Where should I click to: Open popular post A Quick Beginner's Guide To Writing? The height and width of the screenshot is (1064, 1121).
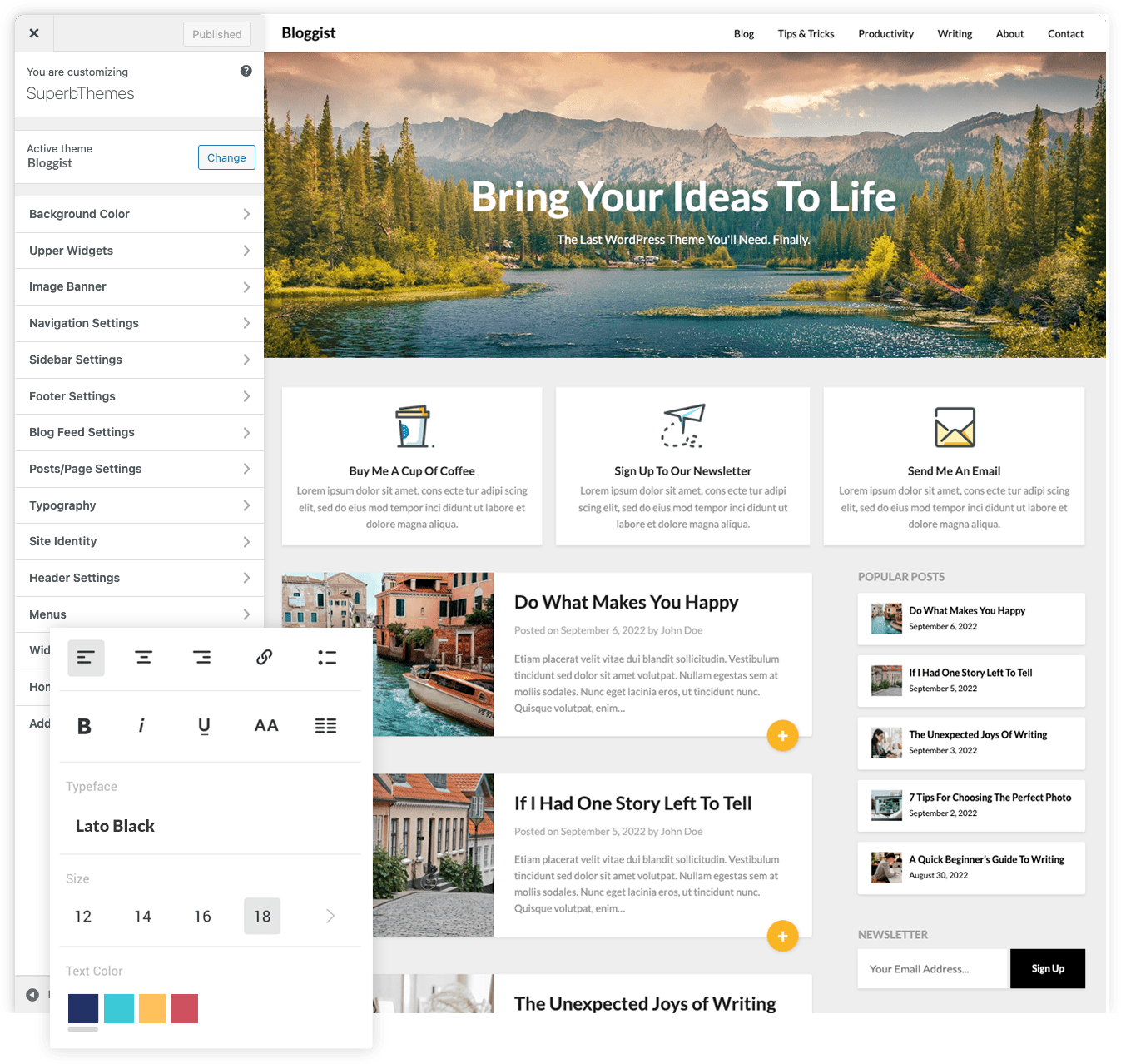(x=971, y=868)
